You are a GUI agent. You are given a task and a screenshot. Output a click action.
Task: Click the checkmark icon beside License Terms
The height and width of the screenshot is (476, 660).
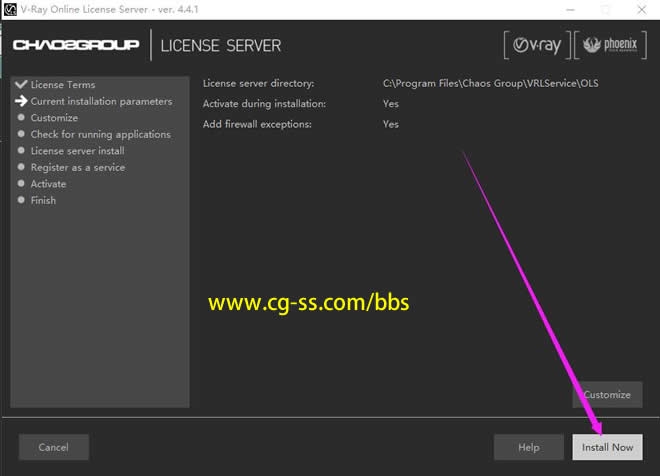point(20,85)
